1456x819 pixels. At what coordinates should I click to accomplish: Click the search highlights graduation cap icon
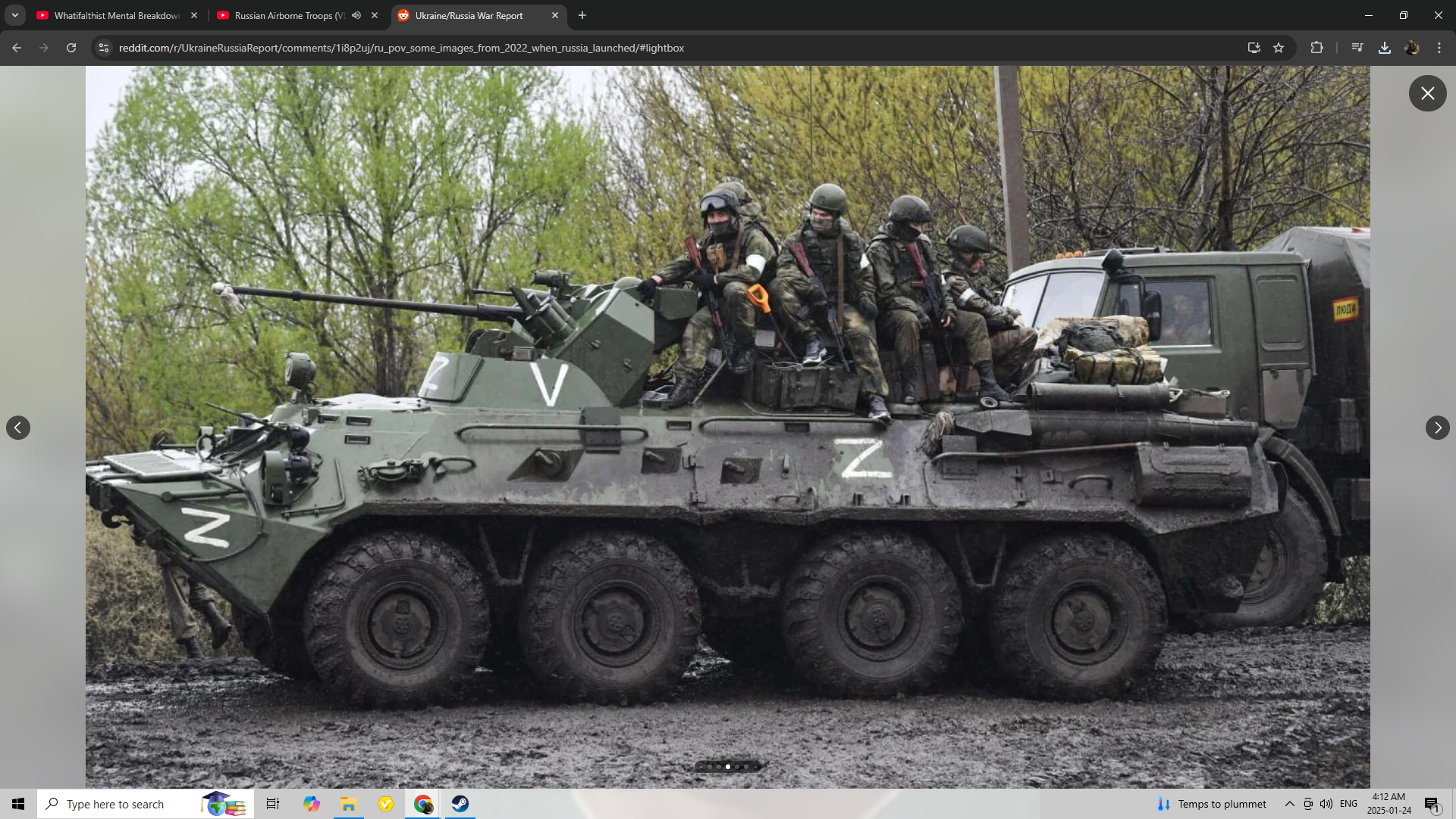[224, 804]
